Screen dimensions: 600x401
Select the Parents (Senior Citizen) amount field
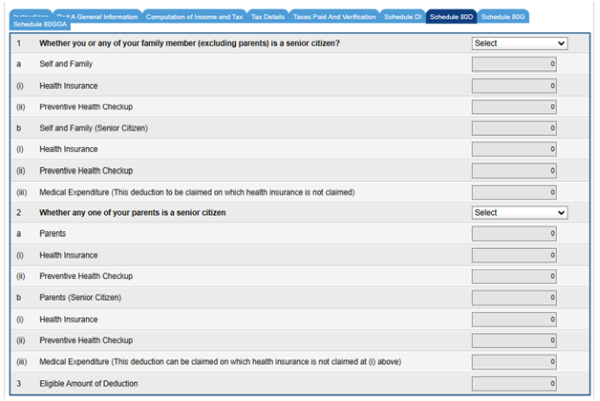point(514,298)
